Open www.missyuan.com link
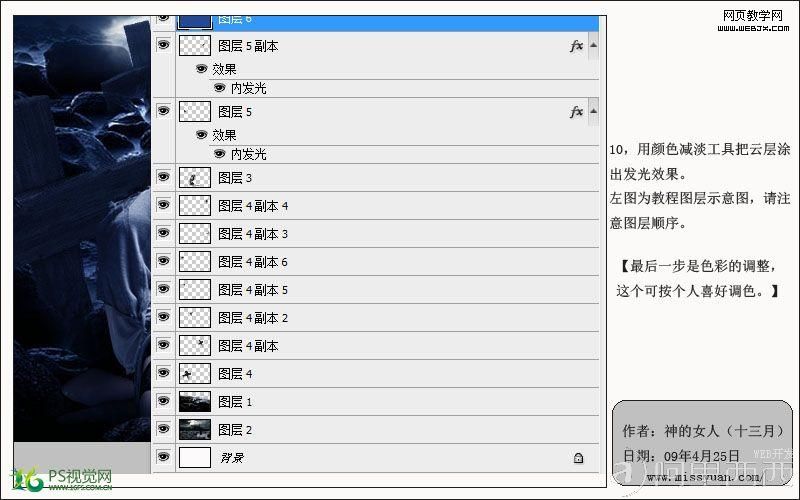This screenshot has height=500, width=800. pos(704,478)
